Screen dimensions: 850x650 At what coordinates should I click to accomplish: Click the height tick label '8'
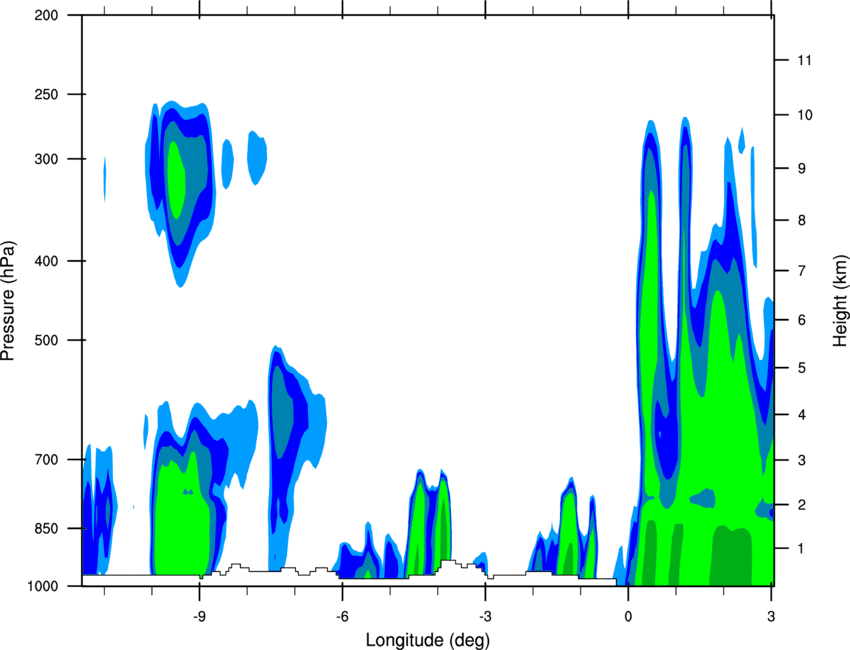(802, 220)
